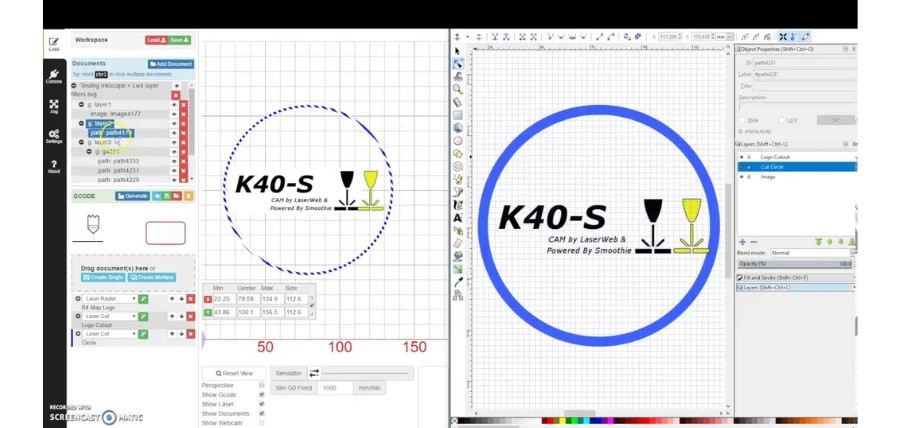Click the orange clear gcode icon
This screenshot has height=428, width=920.
click(x=188, y=196)
